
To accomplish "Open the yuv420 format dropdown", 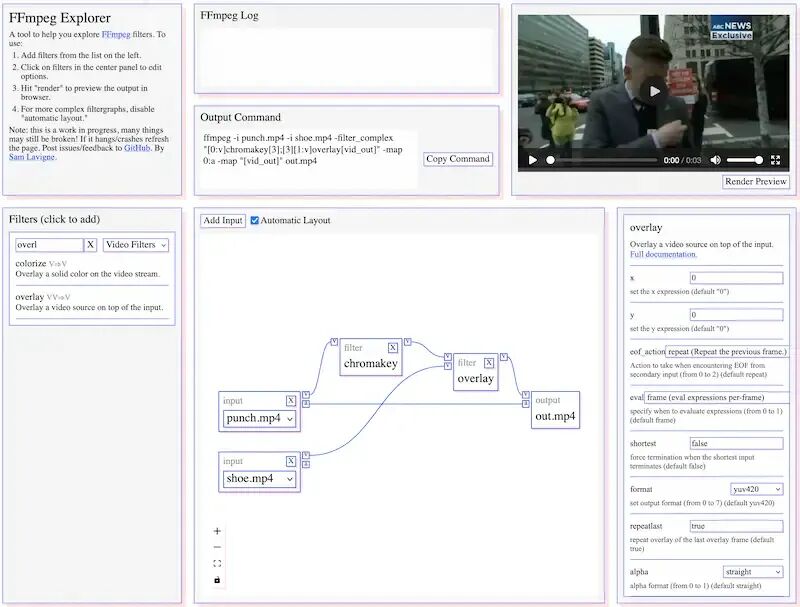I will click(757, 489).
